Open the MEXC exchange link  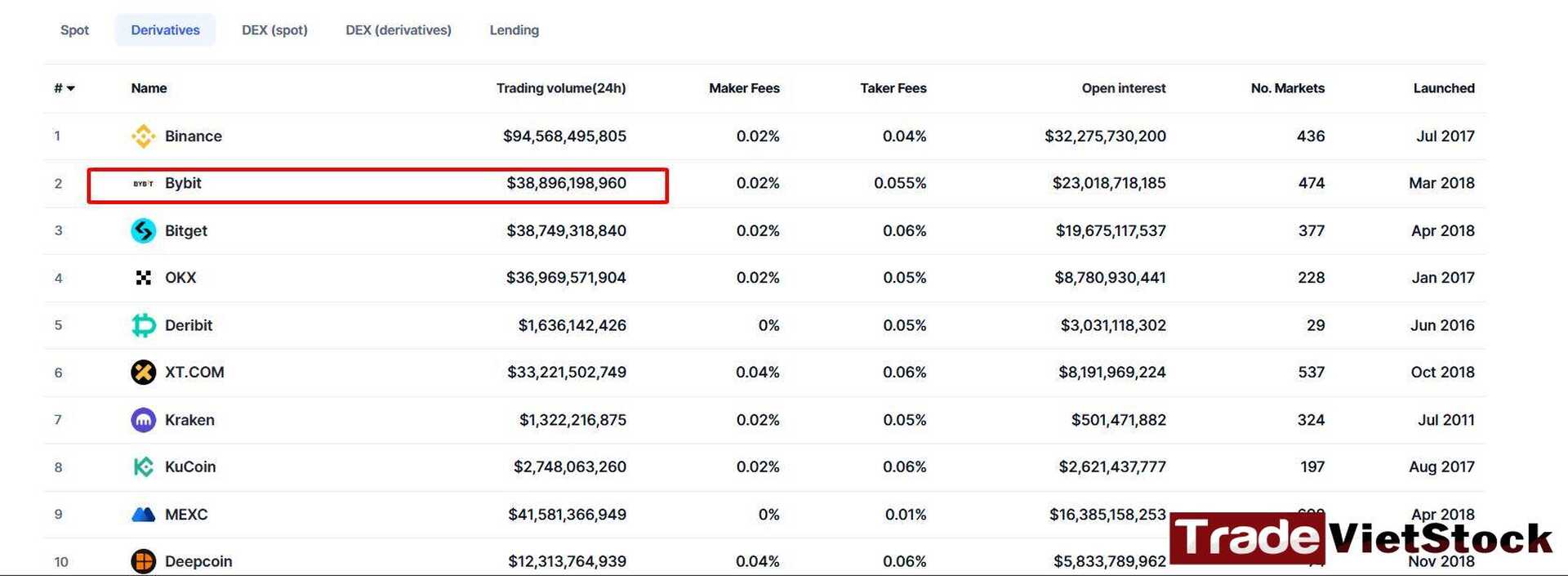click(186, 514)
